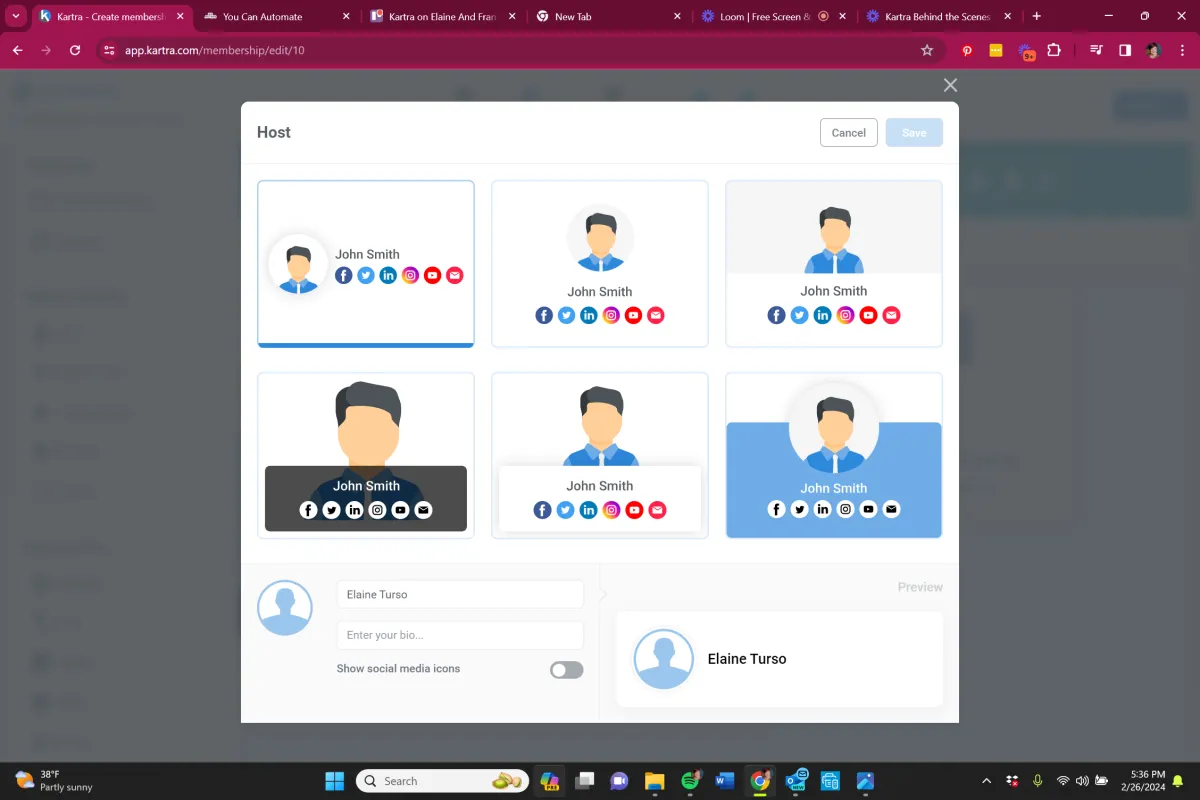Click YouTube icon in first layout card

[x=432, y=275]
